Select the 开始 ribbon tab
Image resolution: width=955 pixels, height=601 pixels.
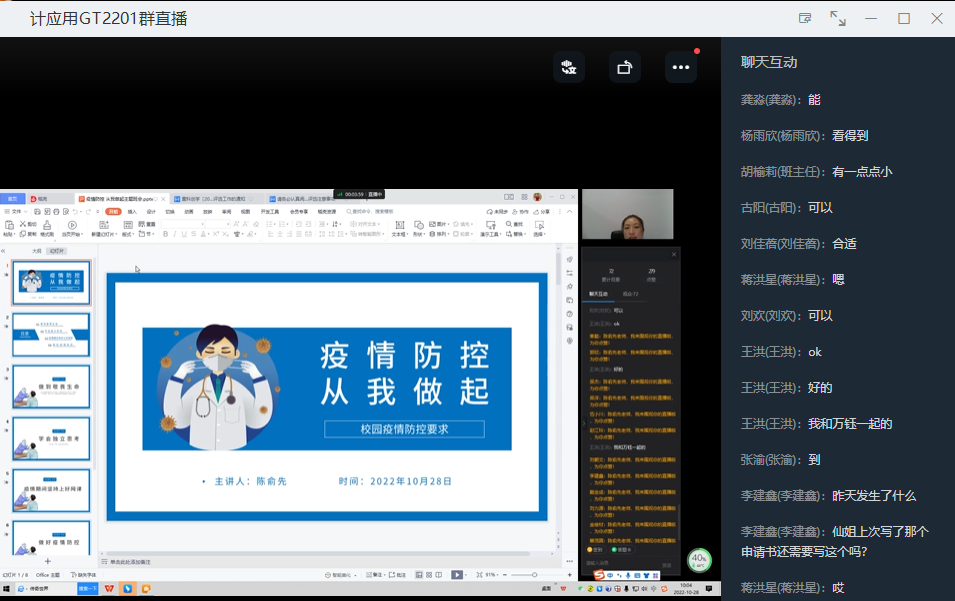tap(113, 211)
